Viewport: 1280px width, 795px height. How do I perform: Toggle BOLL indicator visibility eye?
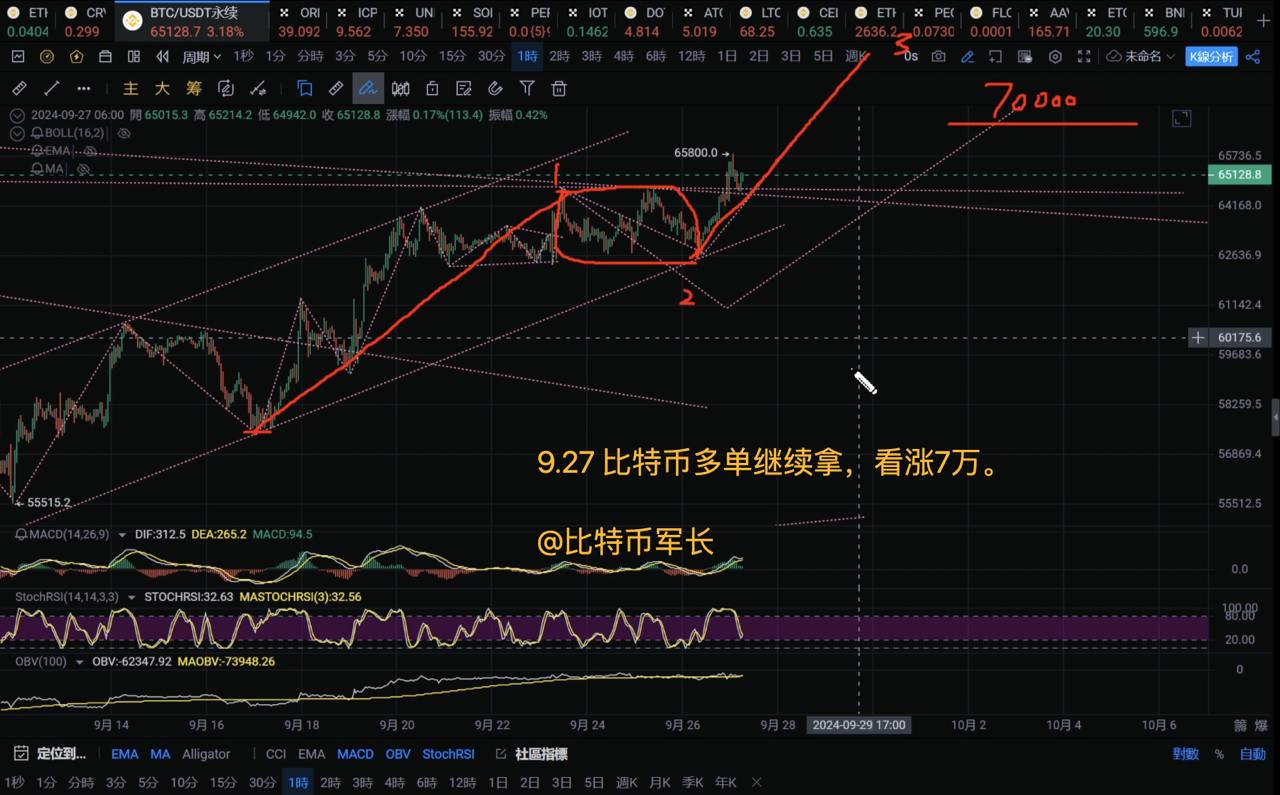point(124,133)
